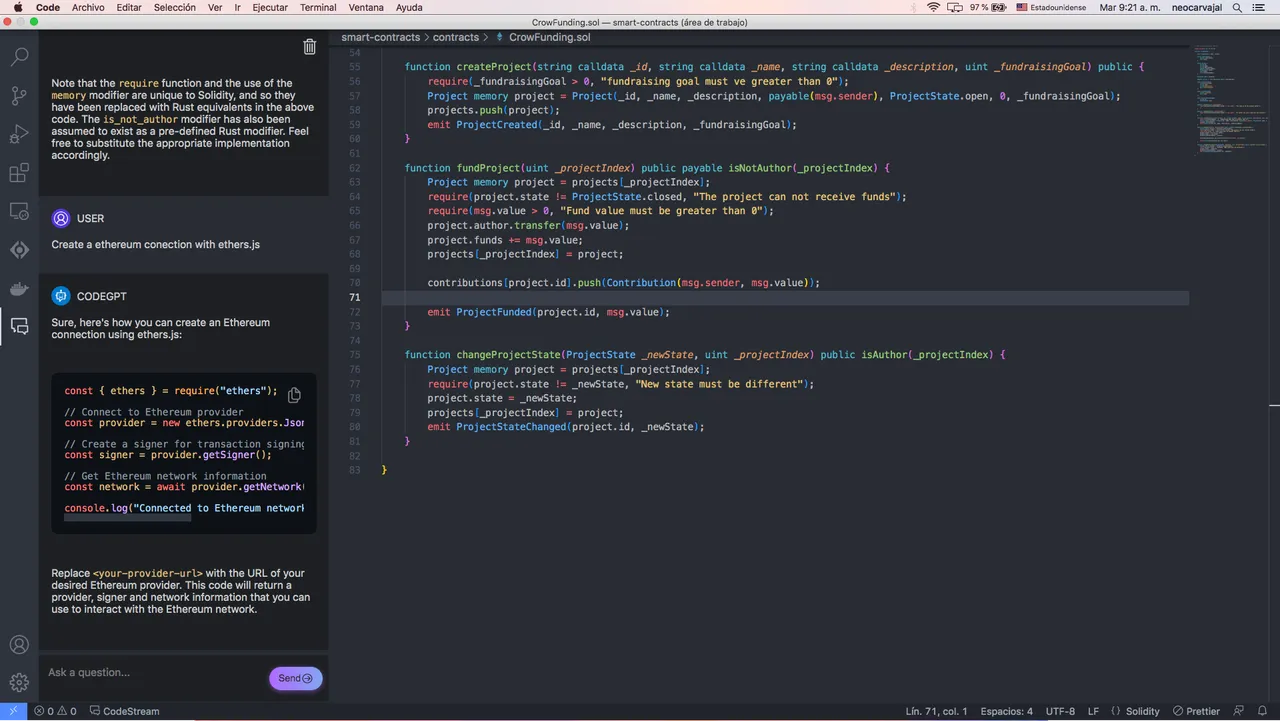Click line number 71 in gutter
This screenshot has height=721, width=1280.
coord(355,298)
